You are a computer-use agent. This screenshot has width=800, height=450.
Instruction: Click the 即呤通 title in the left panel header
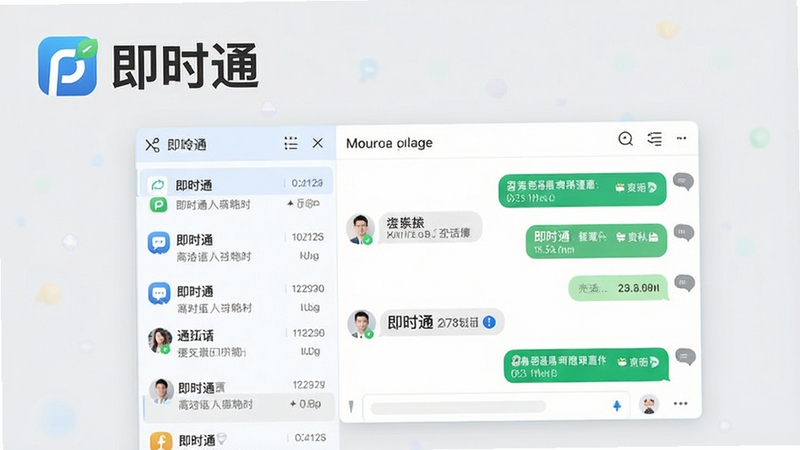[187, 145]
